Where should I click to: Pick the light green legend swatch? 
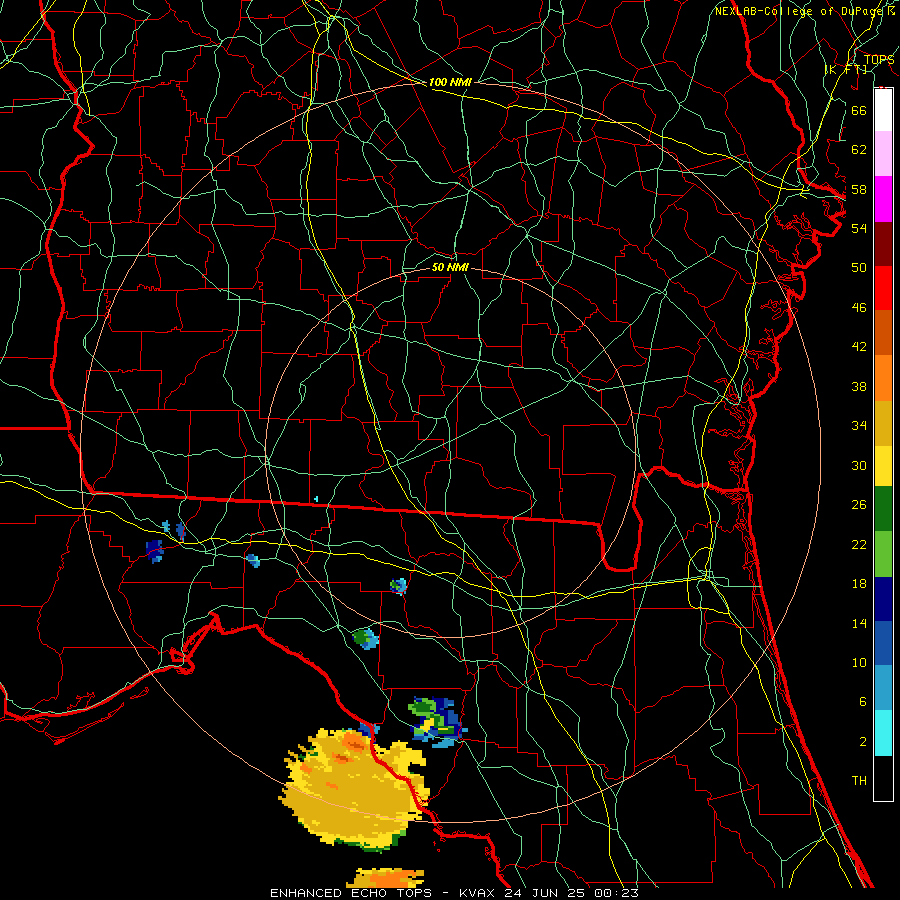point(883,554)
